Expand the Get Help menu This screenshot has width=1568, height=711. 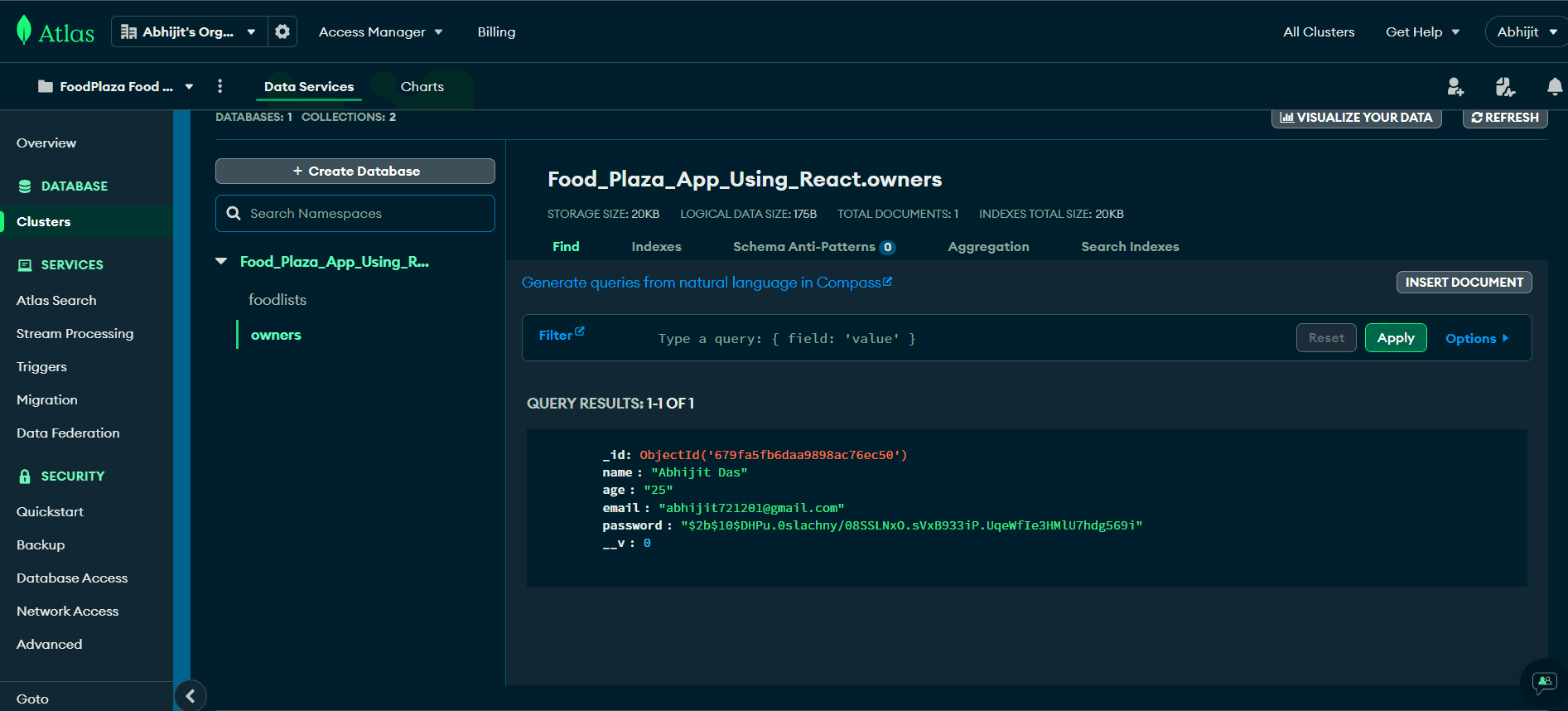click(x=1423, y=31)
